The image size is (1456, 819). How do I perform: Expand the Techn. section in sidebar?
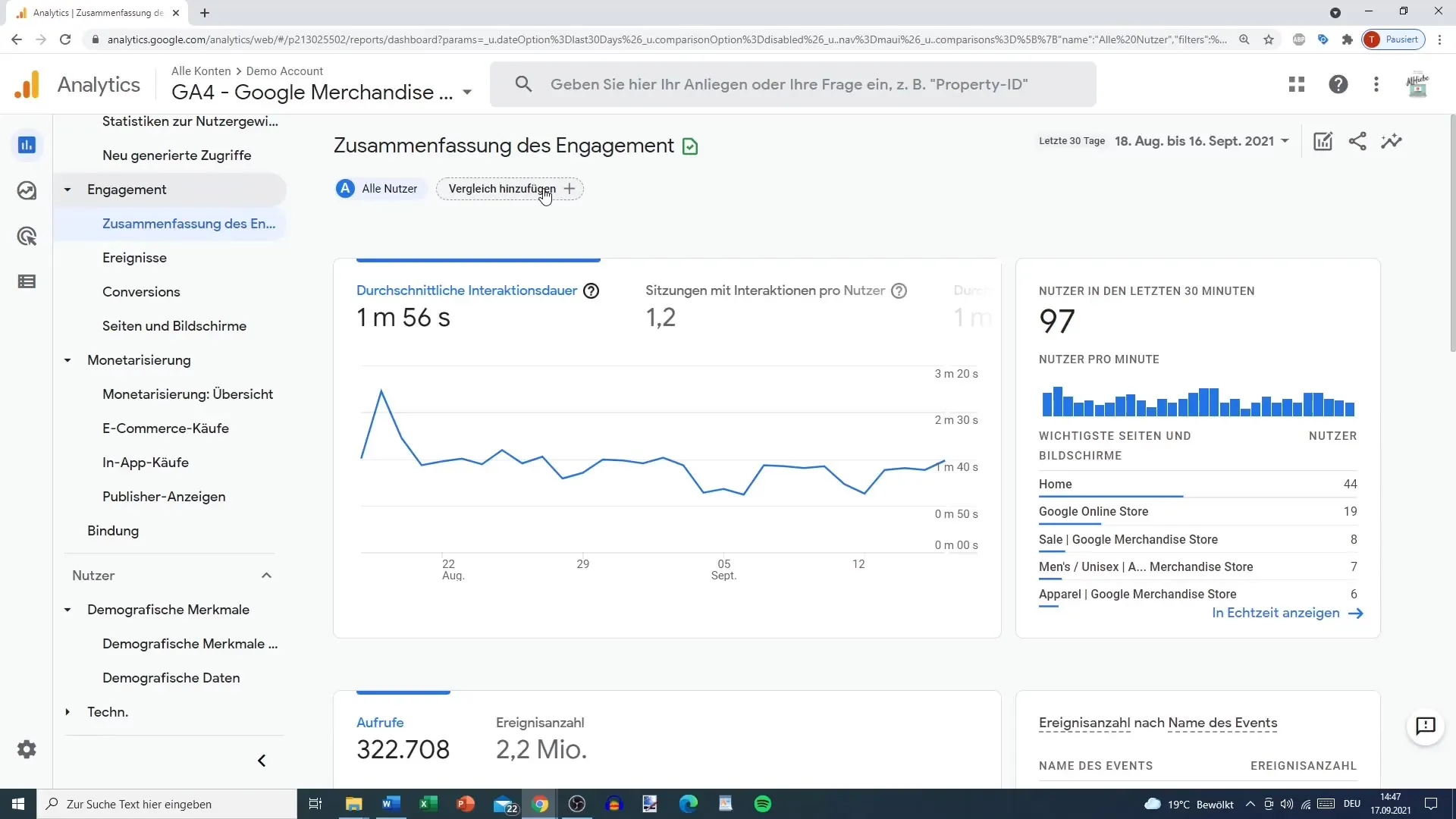pos(67,711)
